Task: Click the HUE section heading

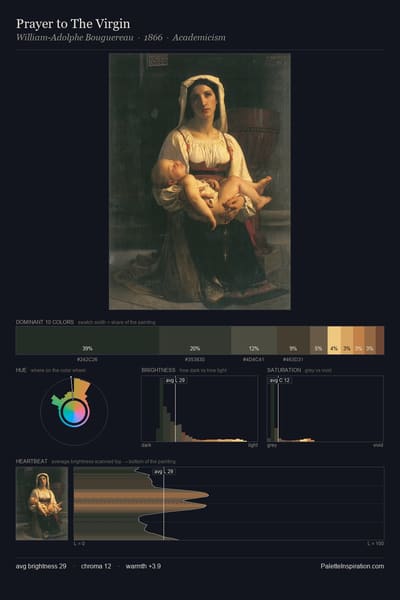Action: tap(21, 370)
